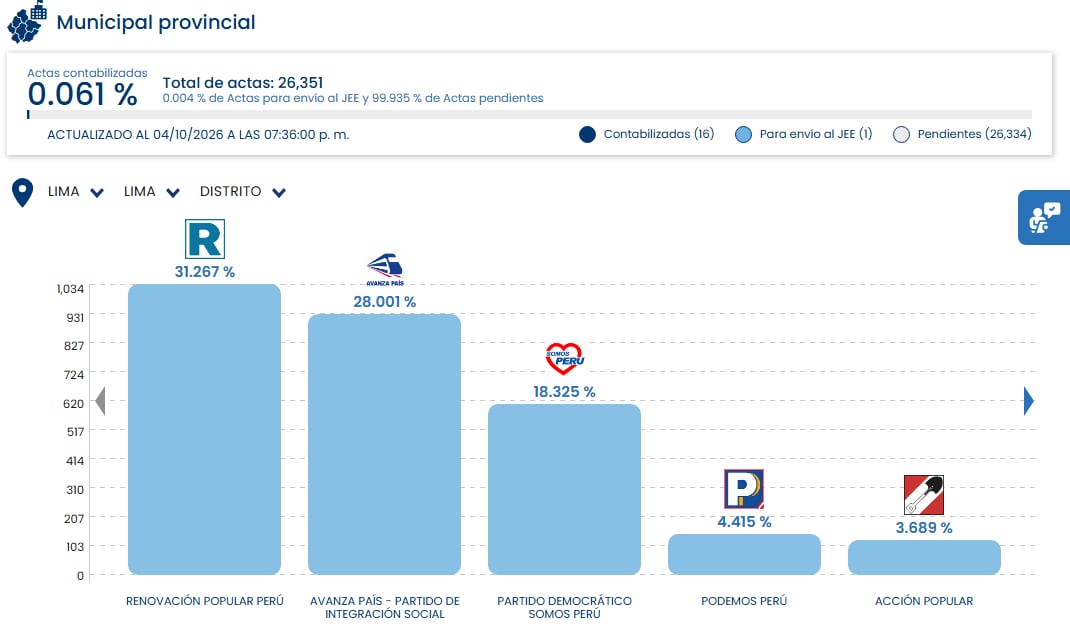This screenshot has height=628, width=1070.
Task: Click the Podemos Perú bar
Action: click(x=744, y=554)
